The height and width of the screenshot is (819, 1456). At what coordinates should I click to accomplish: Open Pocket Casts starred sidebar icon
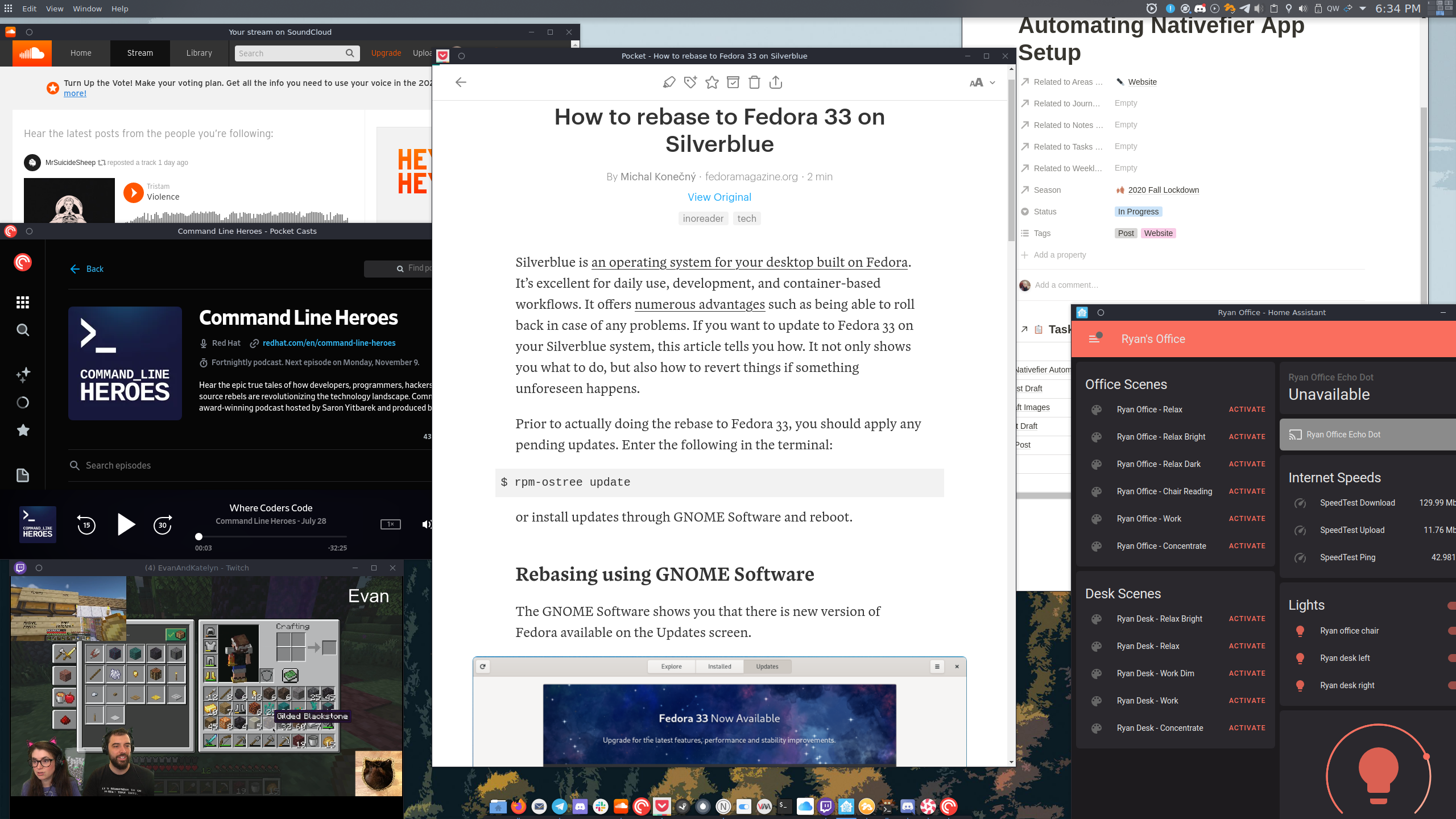23,431
